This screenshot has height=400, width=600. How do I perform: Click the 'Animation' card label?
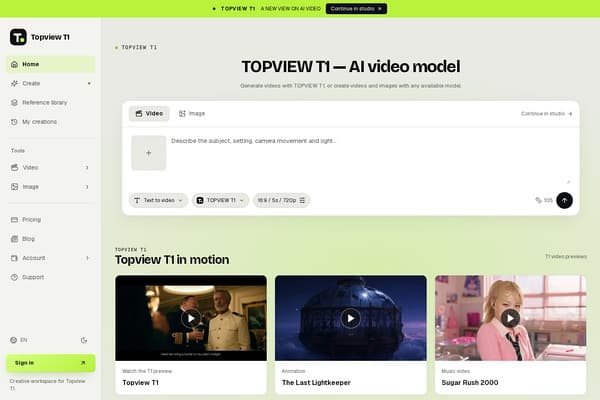(x=293, y=371)
